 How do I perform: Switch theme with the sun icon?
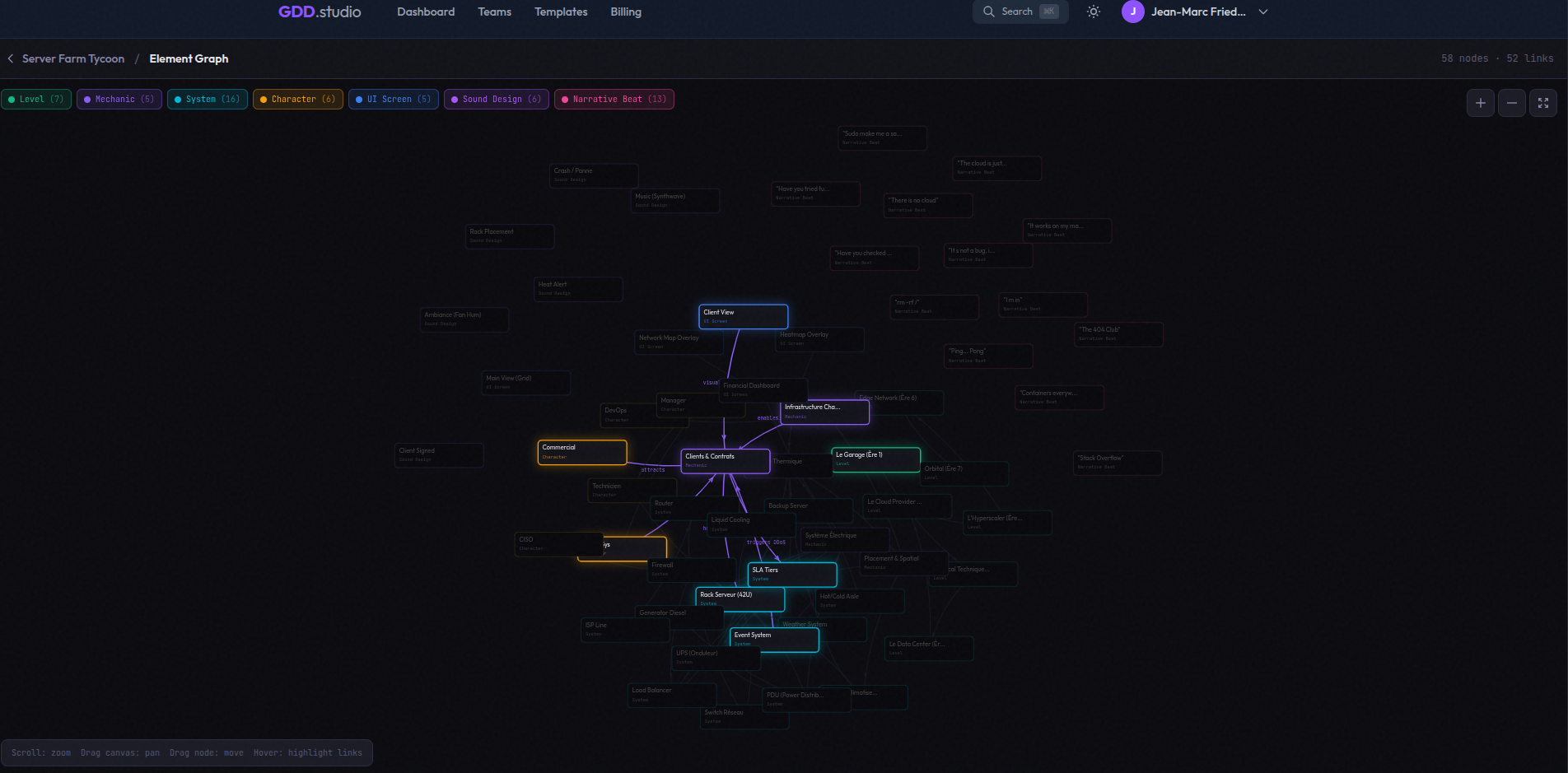point(1093,12)
